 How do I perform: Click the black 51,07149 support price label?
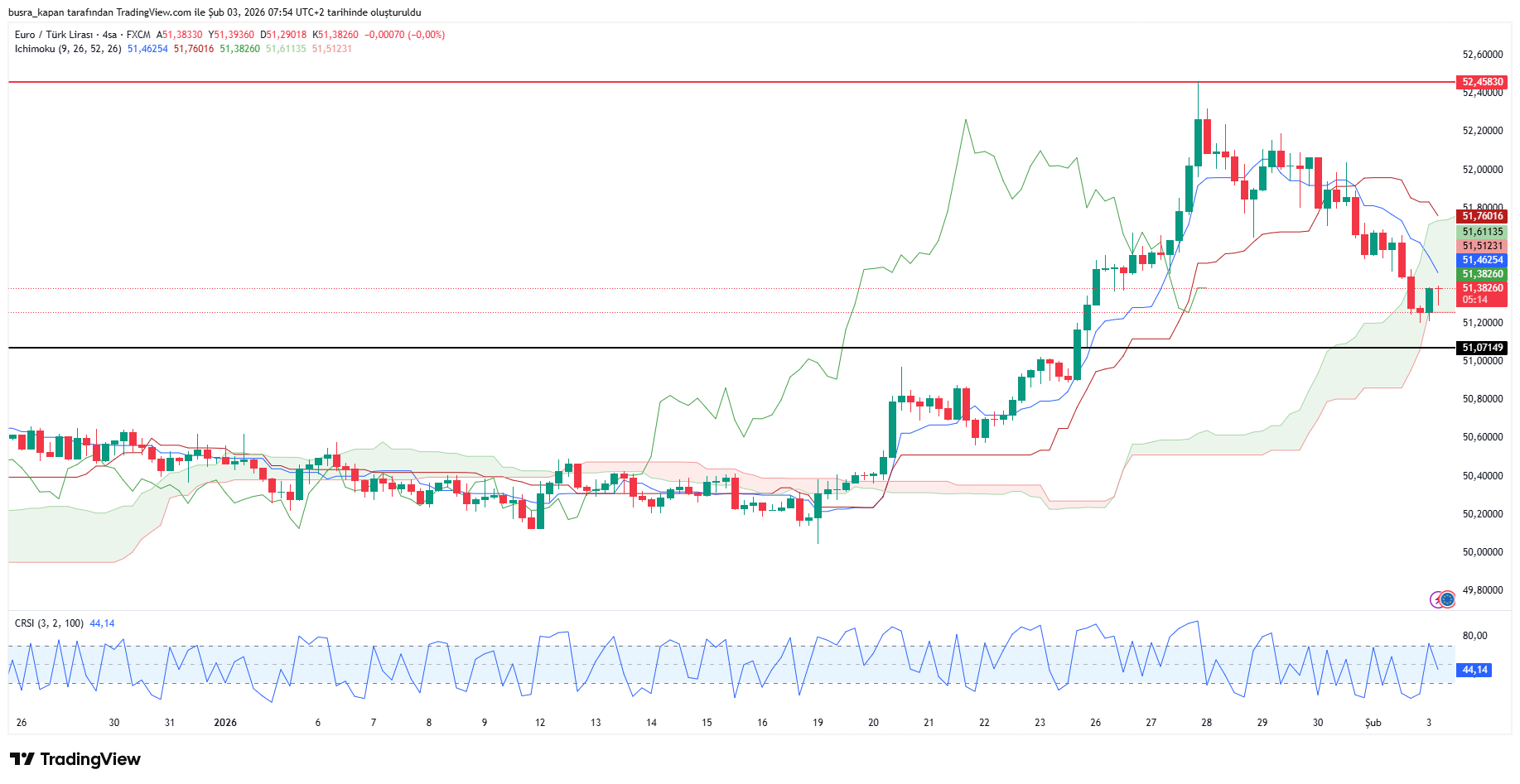pos(1481,348)
